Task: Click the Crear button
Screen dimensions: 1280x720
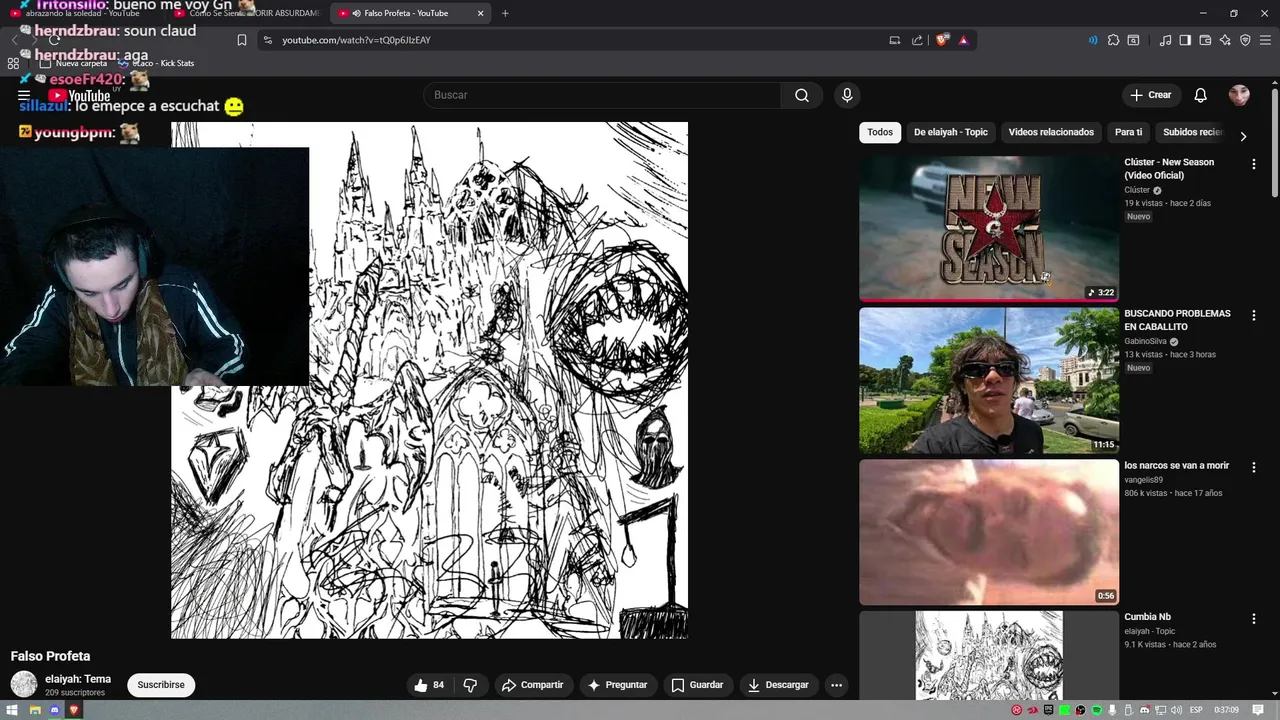Action: [x=1150, y=95]
